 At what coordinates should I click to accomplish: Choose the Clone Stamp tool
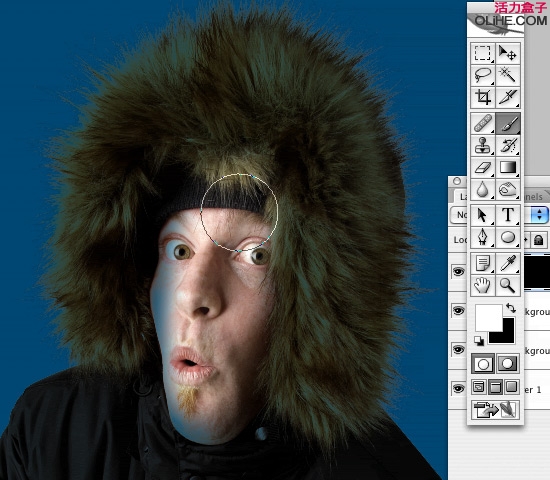pos(483,145)
